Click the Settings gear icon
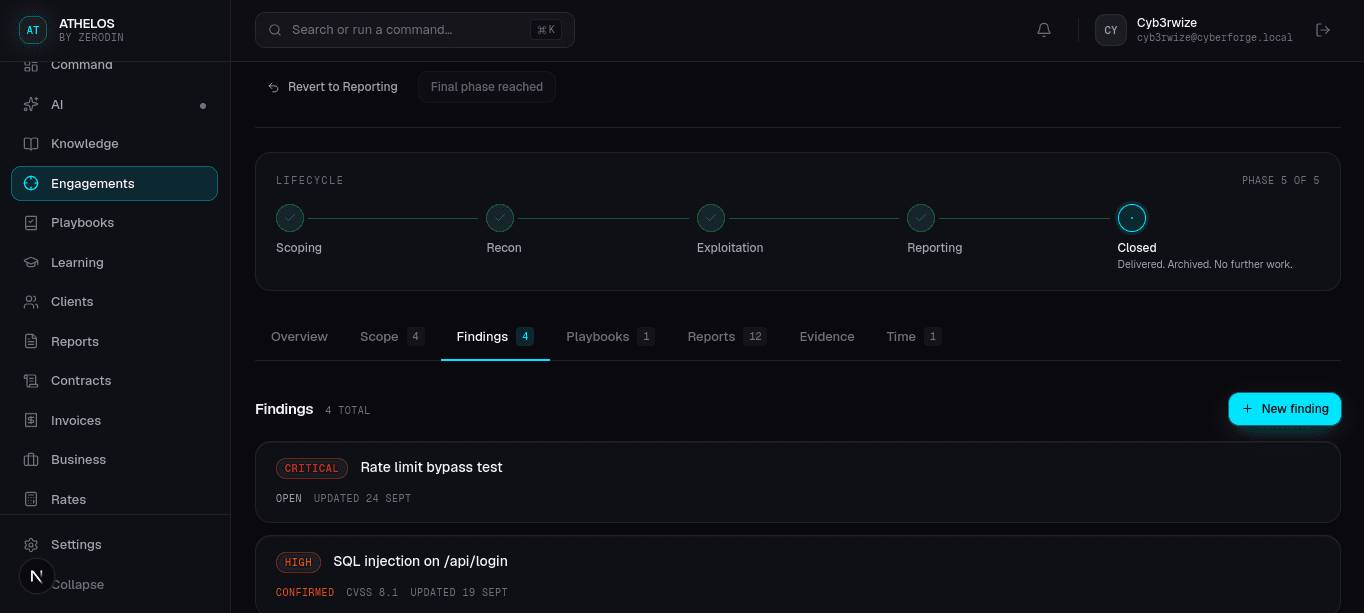The width and height of the screenshot is (1364, 613). coord(31,545)
